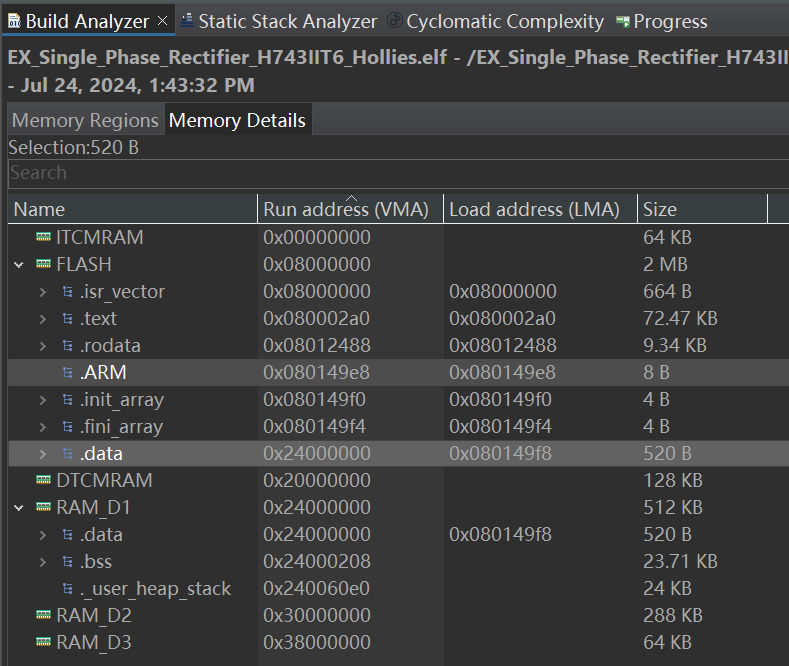Sort by Run address (VMA) column

(x=345, y=209)
